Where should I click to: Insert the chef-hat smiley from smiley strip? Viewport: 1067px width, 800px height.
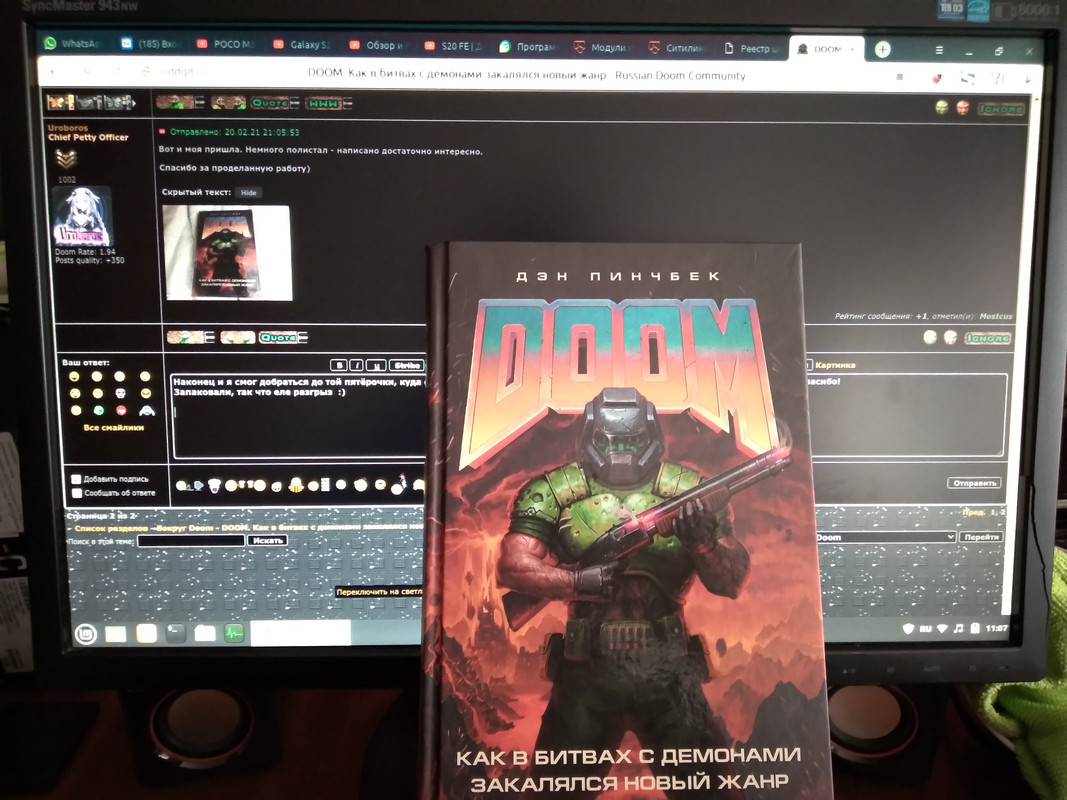coord(215,485)
